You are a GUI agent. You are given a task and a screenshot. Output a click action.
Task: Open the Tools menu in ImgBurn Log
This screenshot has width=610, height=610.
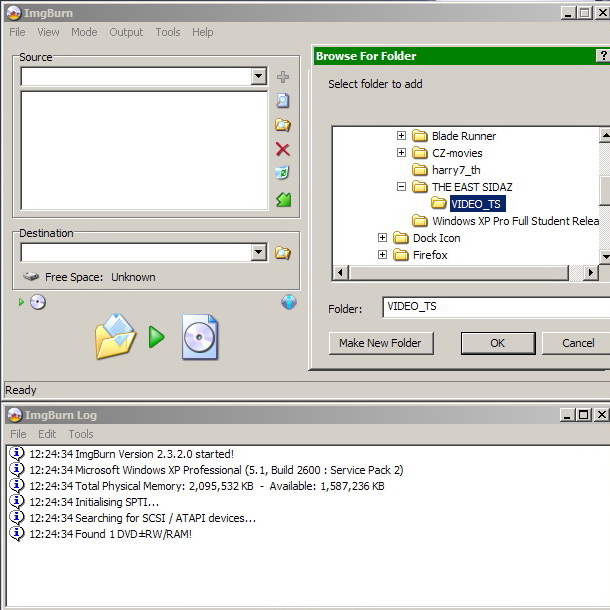click(81, 434)
